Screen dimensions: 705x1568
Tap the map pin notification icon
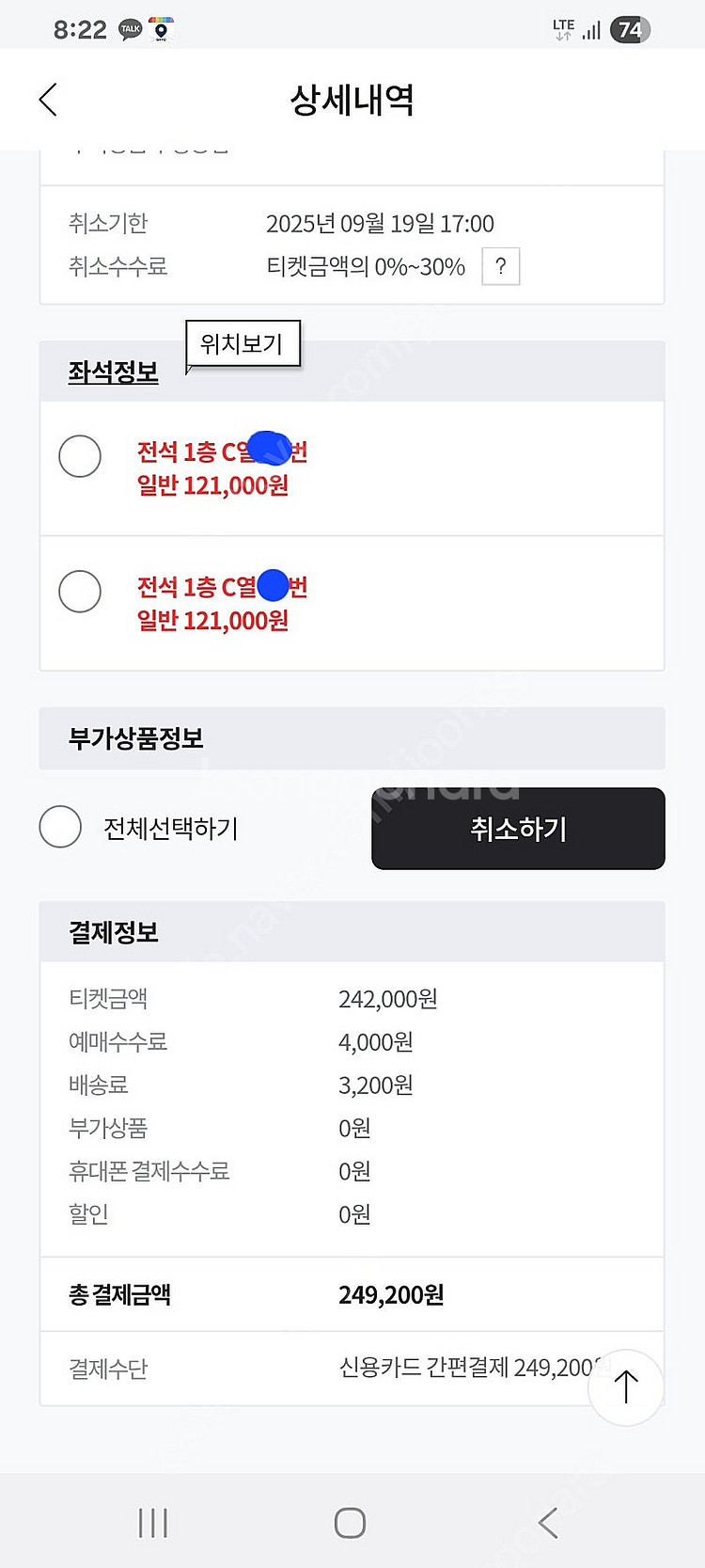[x=162, y=29]
